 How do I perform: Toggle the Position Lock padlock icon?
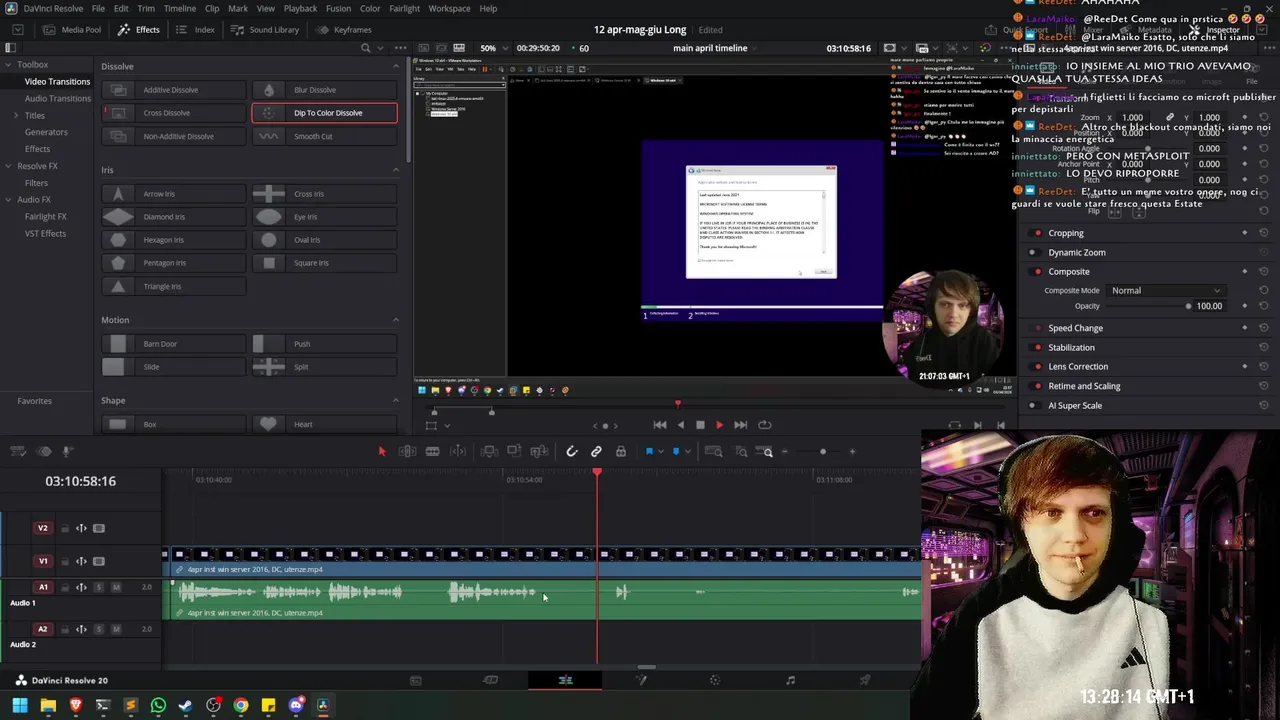[x=621, y=452]
